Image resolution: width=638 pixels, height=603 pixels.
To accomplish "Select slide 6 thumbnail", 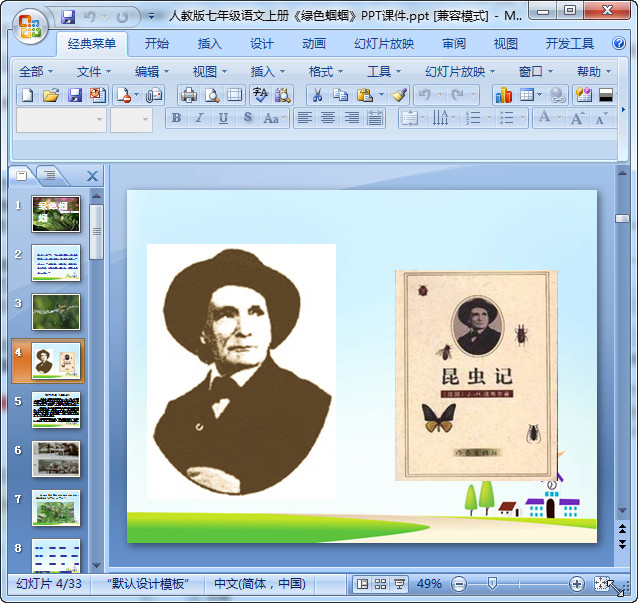I will (56, 459).
